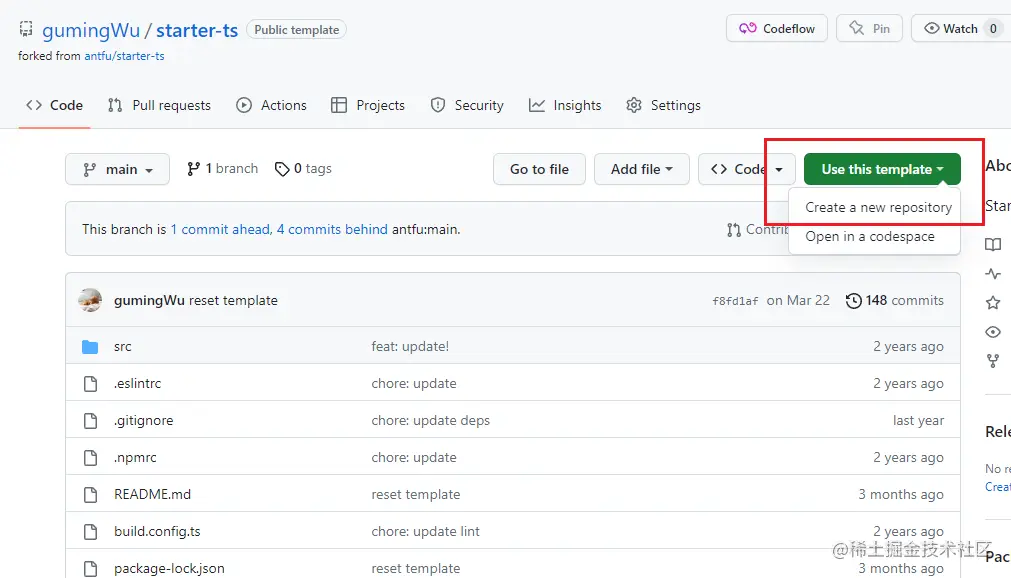Viewport: 1011px width, 578px height.
Task: Click the shield icon beside Security
Action: [x=438, y=105]
